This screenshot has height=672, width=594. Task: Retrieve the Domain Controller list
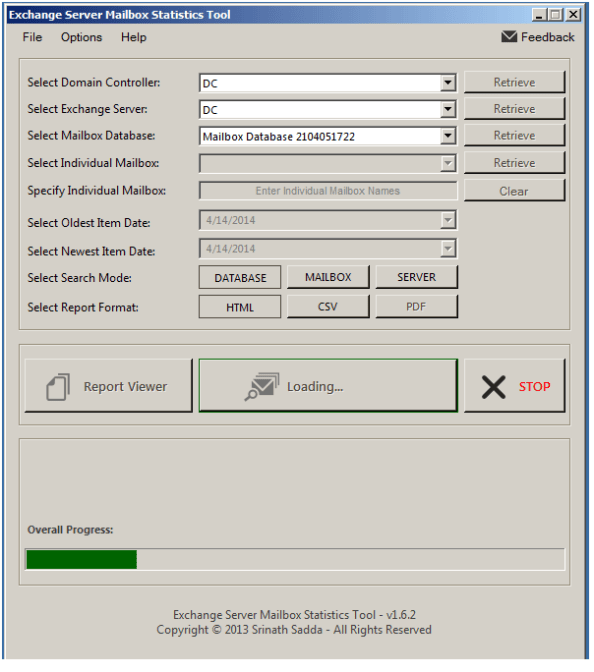coord(514,82)
